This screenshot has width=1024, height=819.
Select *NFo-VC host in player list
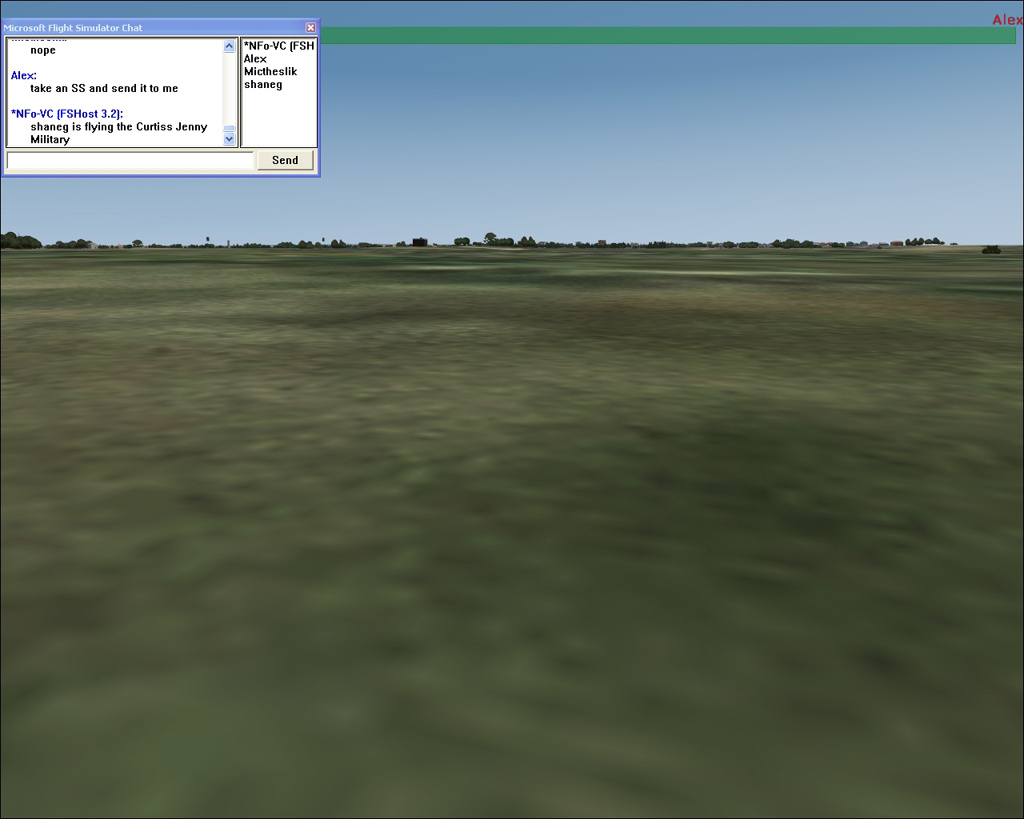pos(279,46)
